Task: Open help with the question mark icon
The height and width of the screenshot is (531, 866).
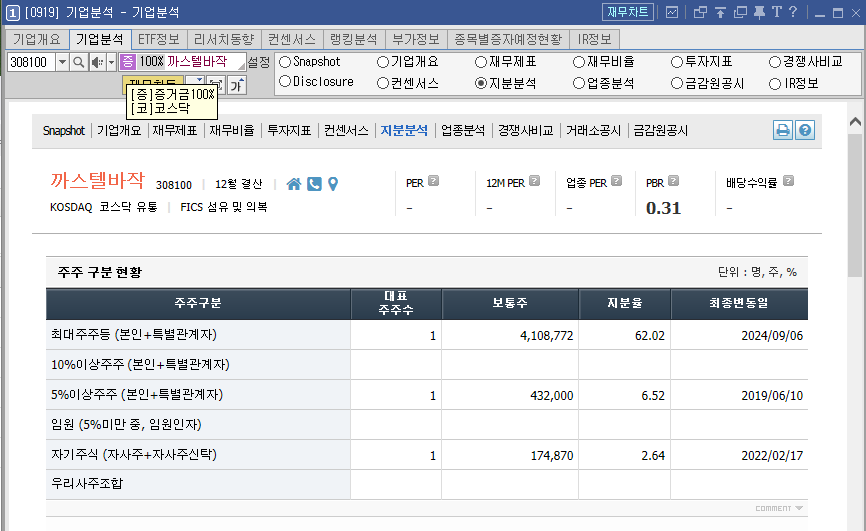Action: 793,12
